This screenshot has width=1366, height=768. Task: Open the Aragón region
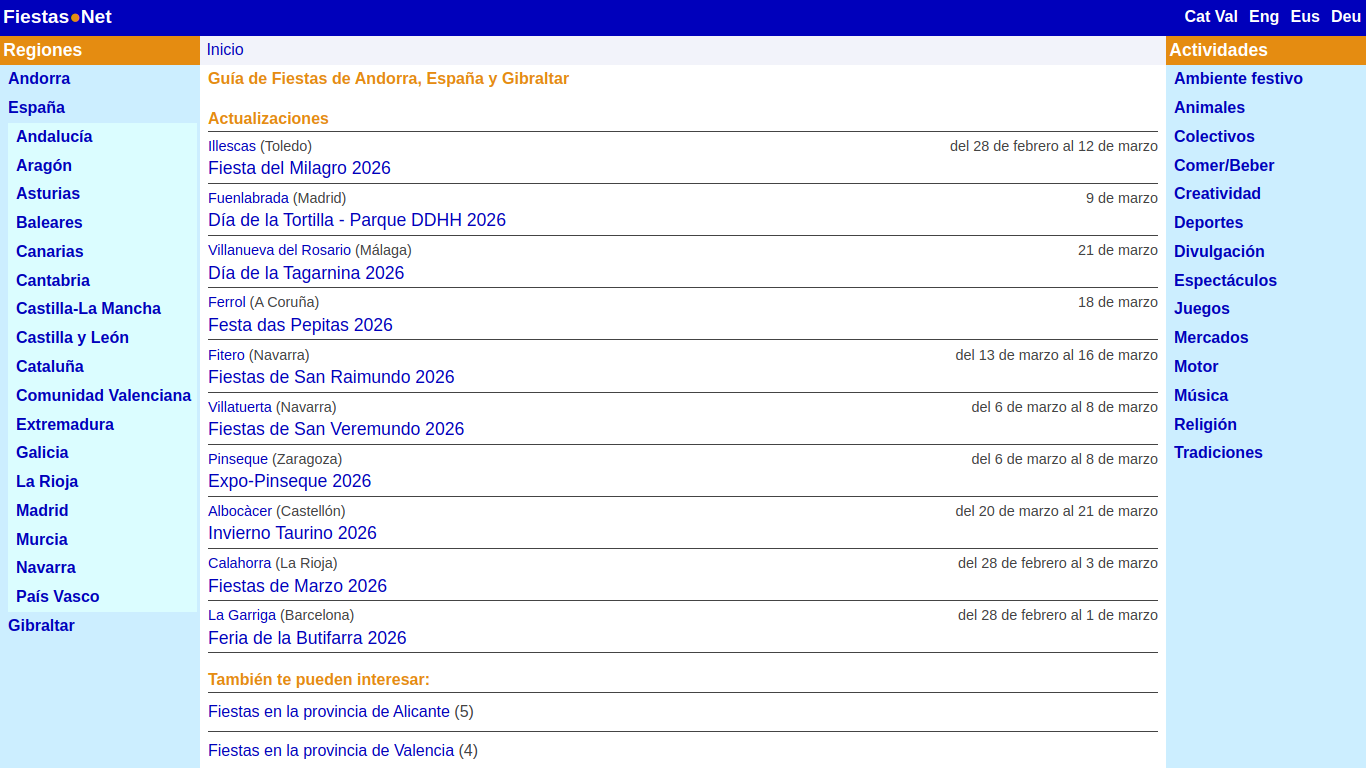coord(44,166)
